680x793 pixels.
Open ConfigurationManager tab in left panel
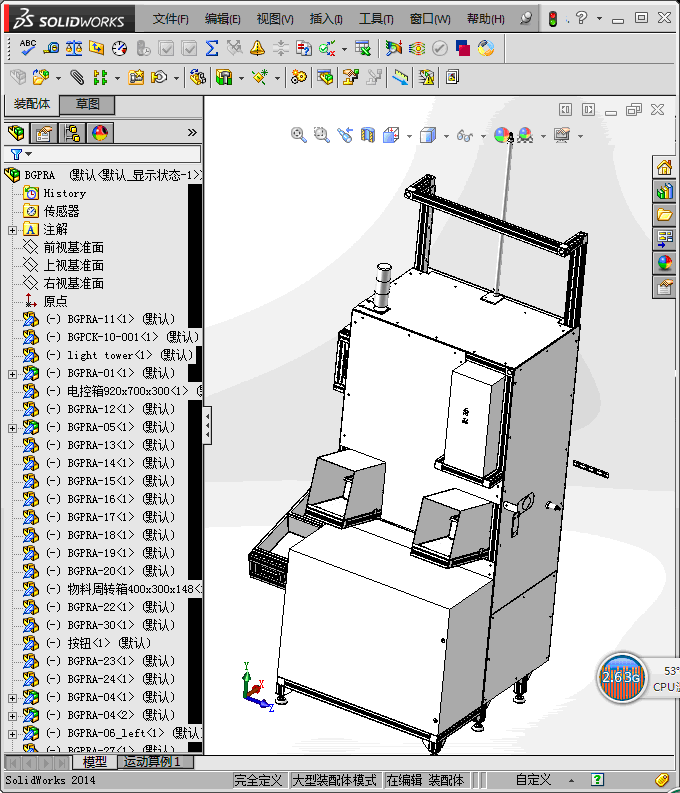72,133
